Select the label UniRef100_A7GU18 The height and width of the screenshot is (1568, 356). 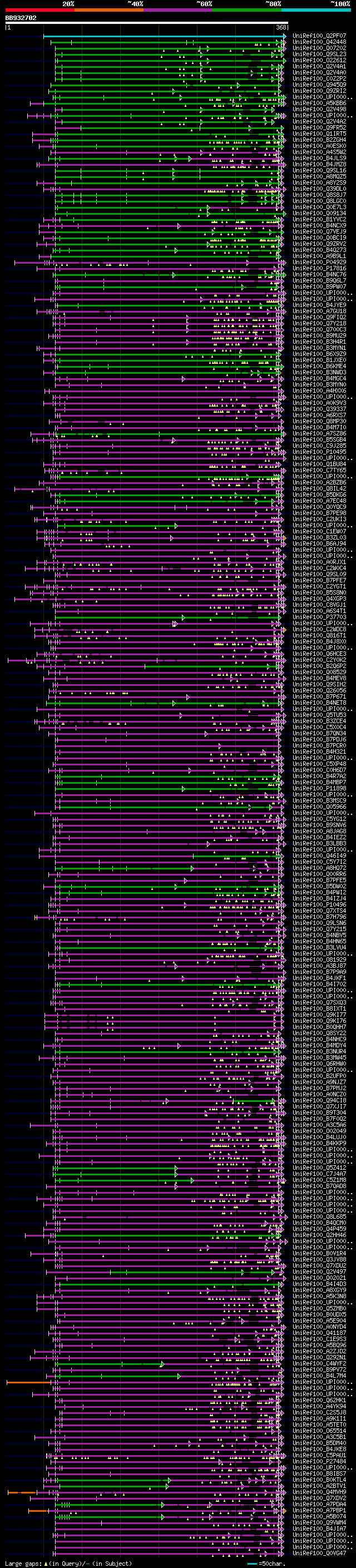point(319,311)
